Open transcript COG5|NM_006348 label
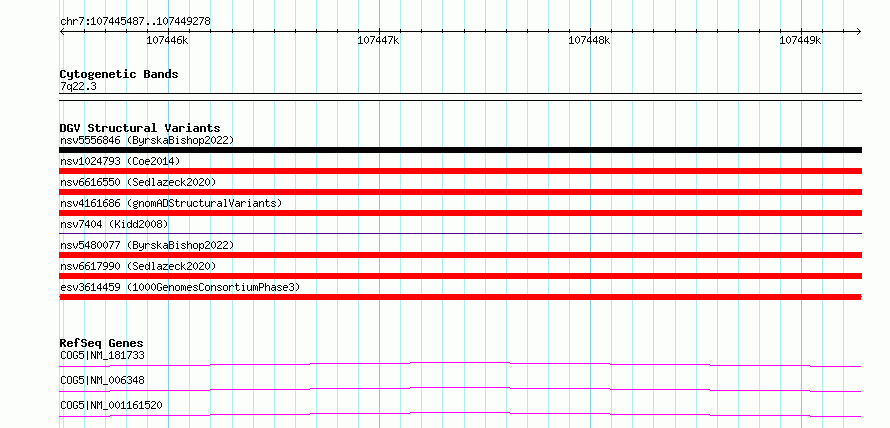The width and height of the screenshot is (890, 428). (102, 380)
